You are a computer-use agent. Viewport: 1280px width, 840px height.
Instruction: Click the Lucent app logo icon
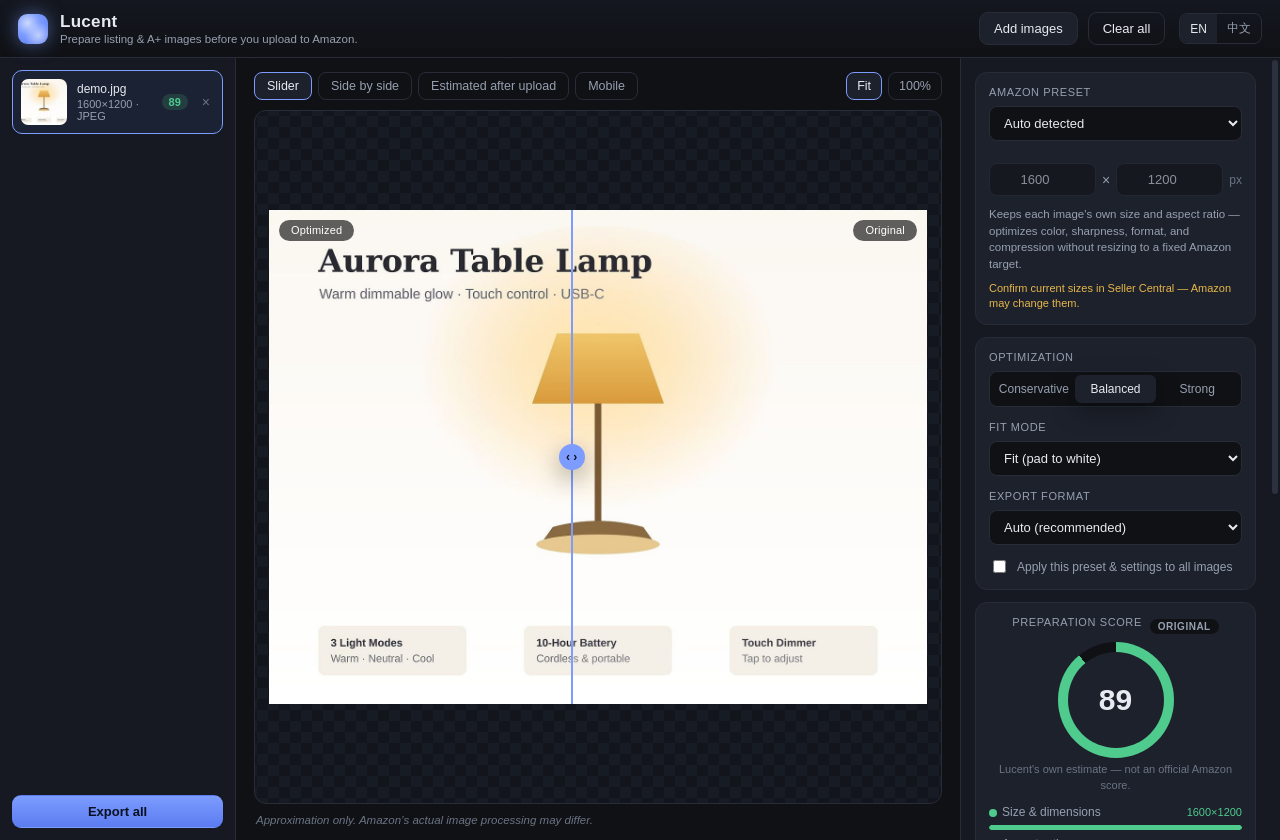33,29
